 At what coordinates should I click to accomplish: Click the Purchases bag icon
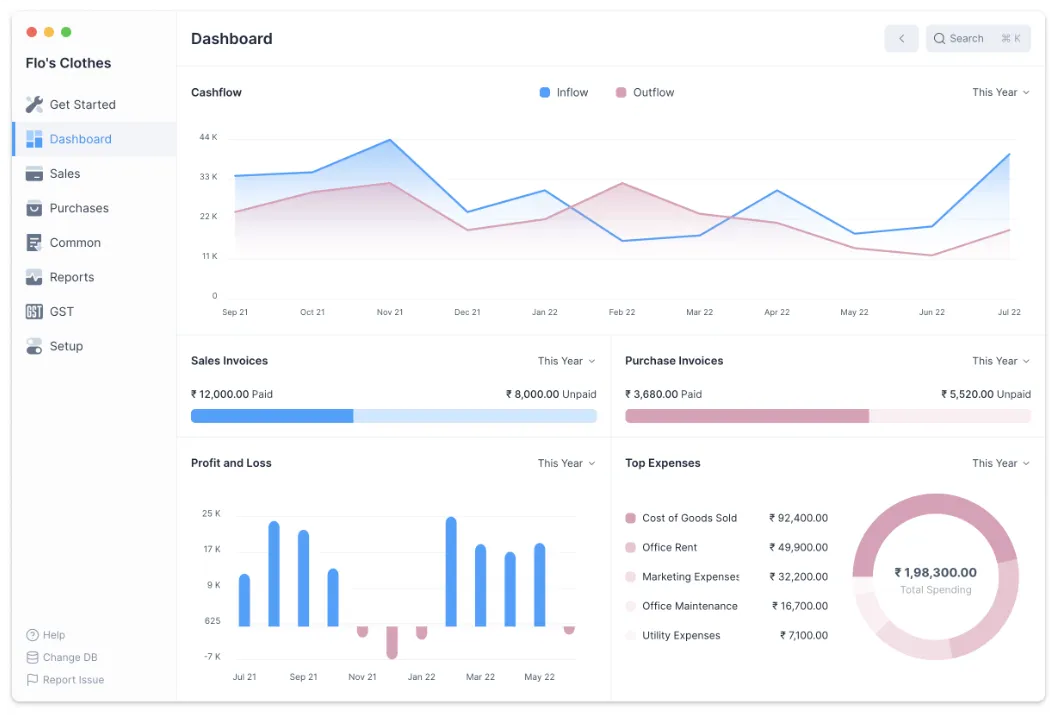34,208
